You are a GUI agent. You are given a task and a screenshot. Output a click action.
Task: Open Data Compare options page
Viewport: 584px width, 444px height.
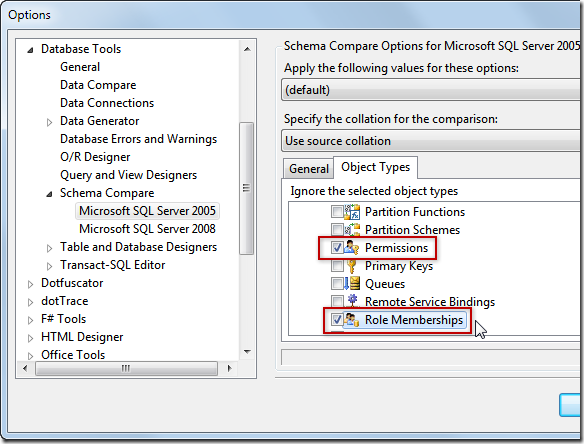pos(98,85)
